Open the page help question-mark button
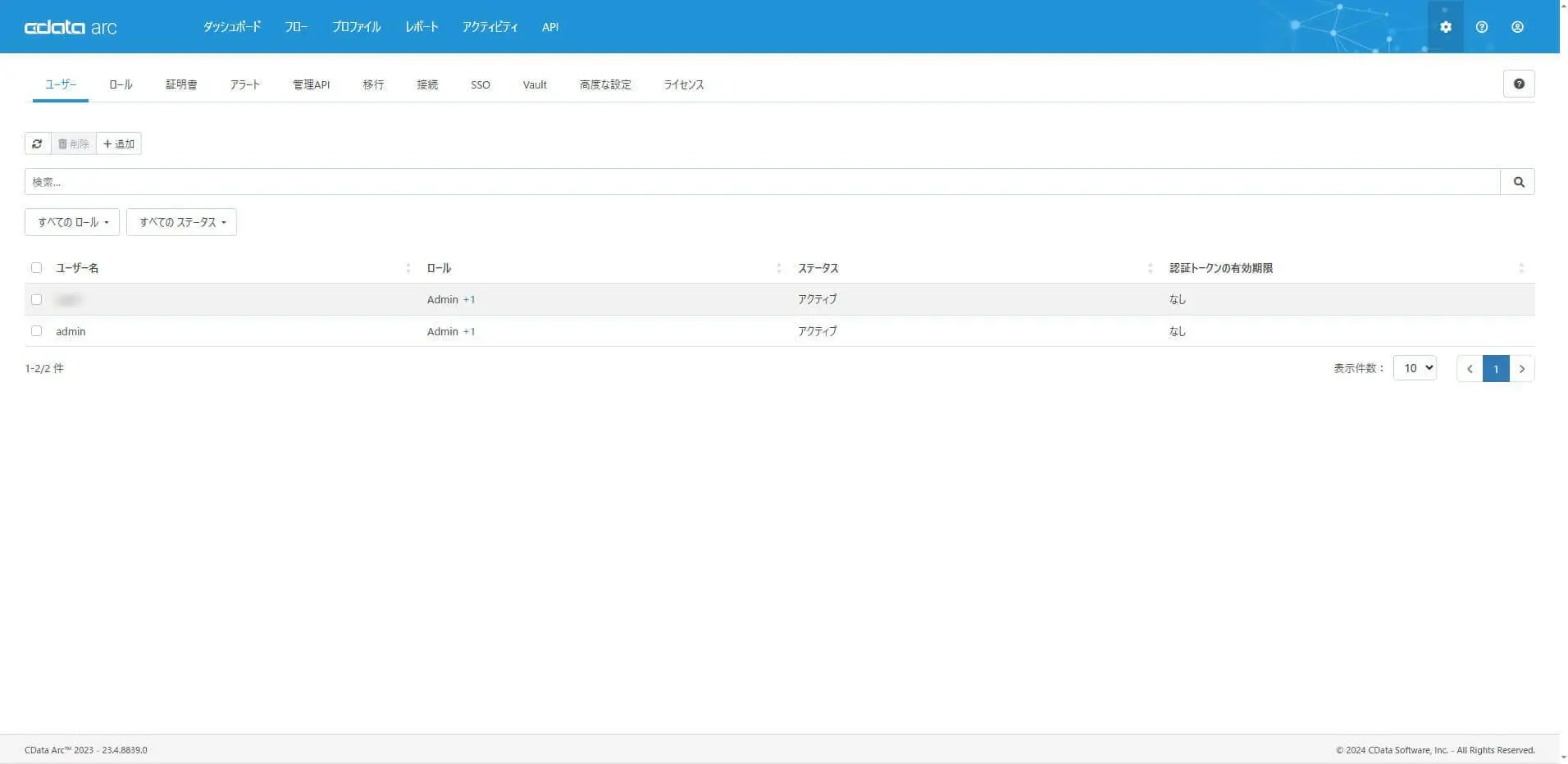Image resolution: width=1568 pixels, height=764 pixels. coord(1519,84)
